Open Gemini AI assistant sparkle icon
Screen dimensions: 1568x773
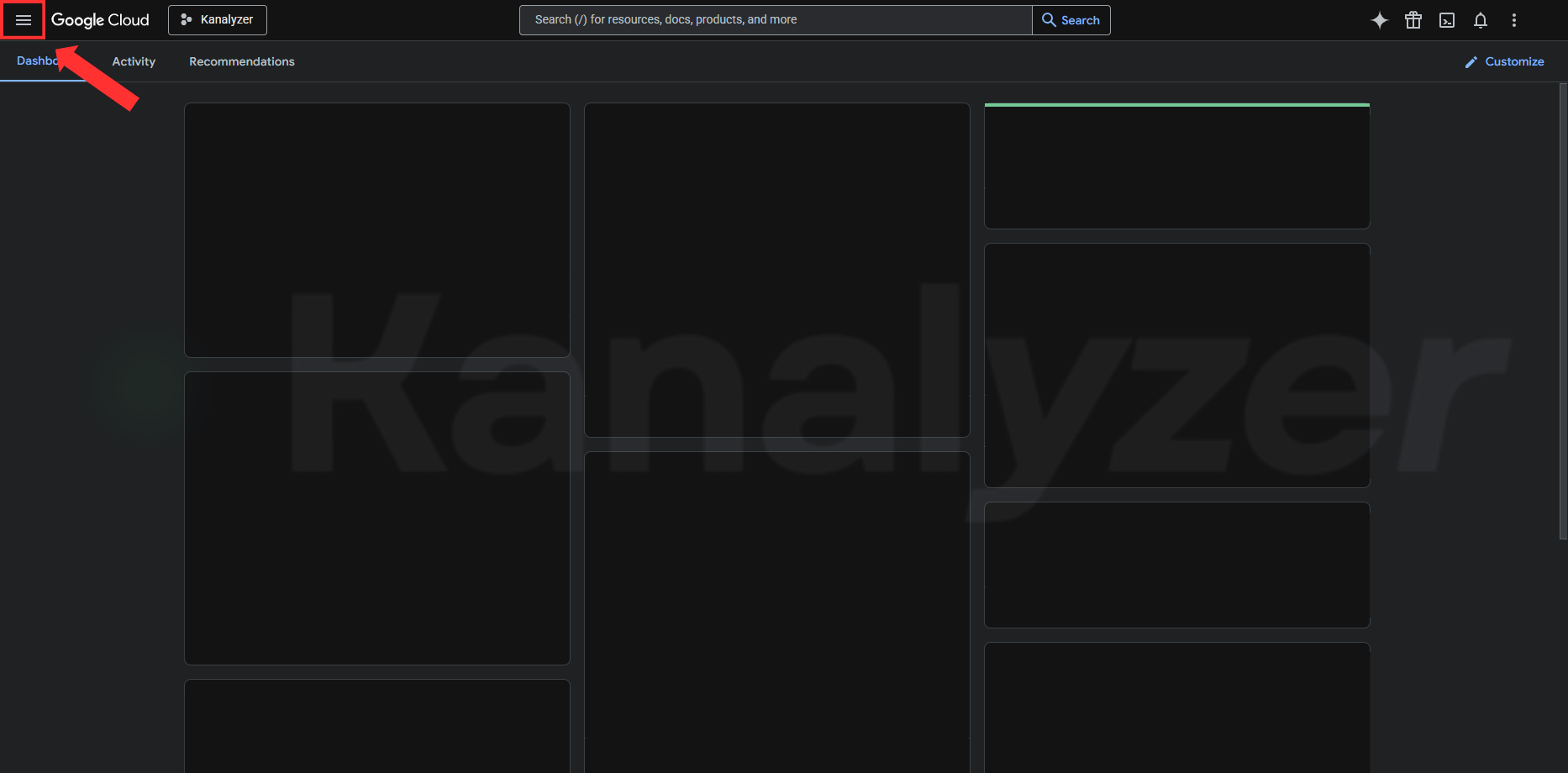[1380, 20]
